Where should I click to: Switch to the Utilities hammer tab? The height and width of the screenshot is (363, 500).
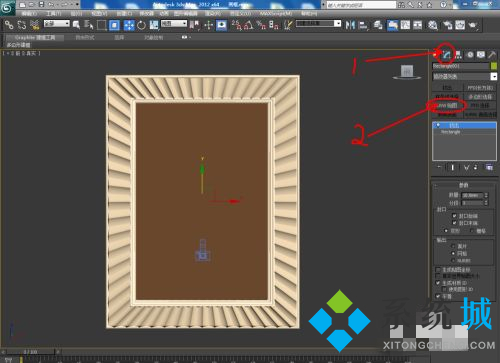click(492, 55)
